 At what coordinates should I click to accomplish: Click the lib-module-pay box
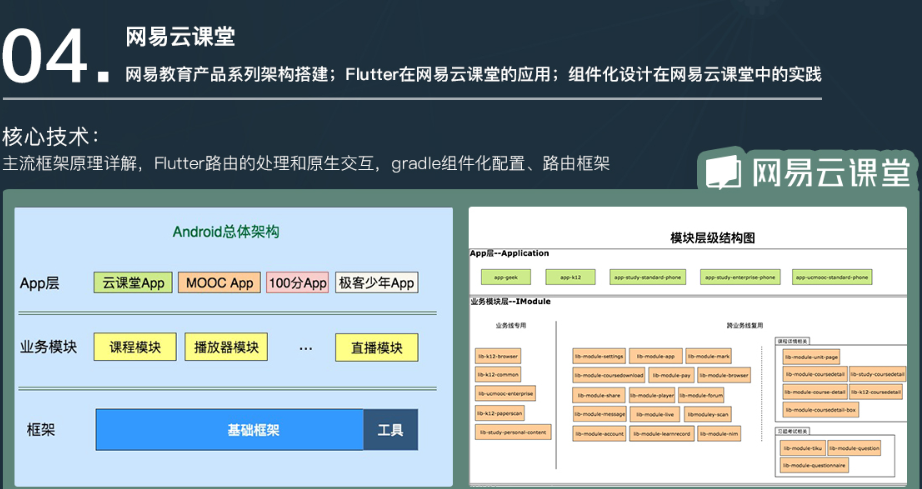click(x=672, y=375)
